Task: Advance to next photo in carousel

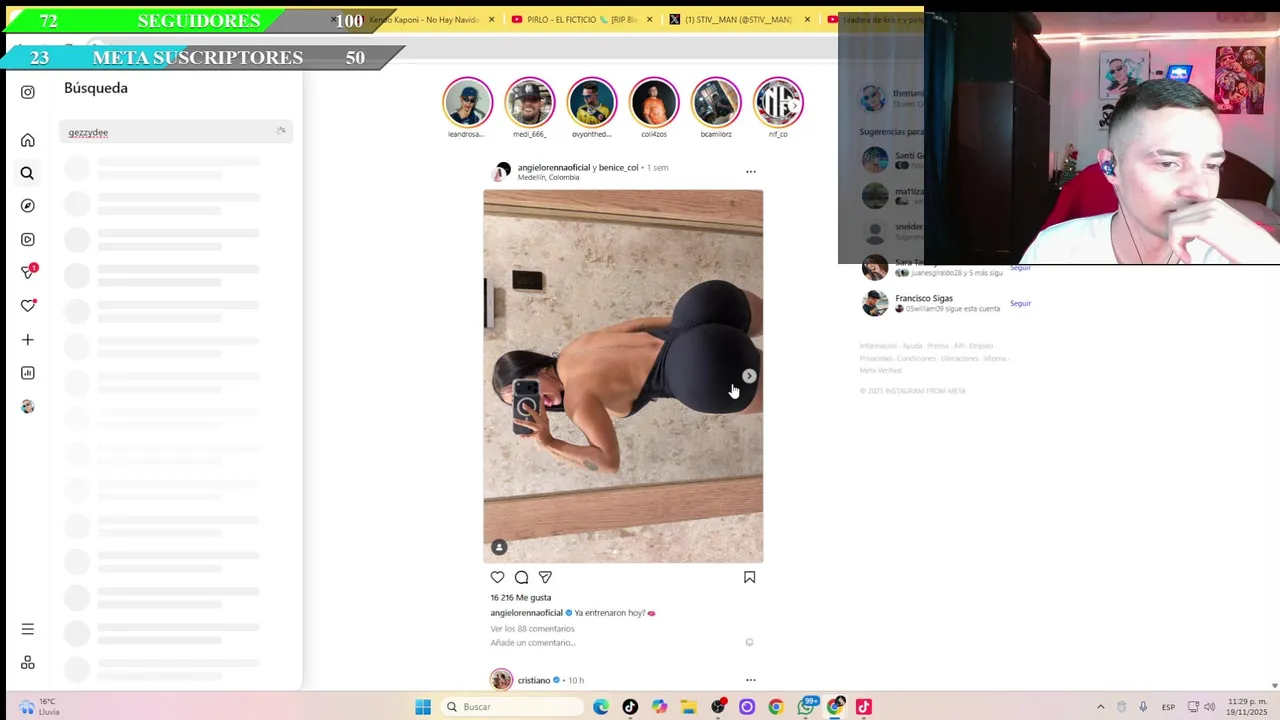Action: pos(749,376)
